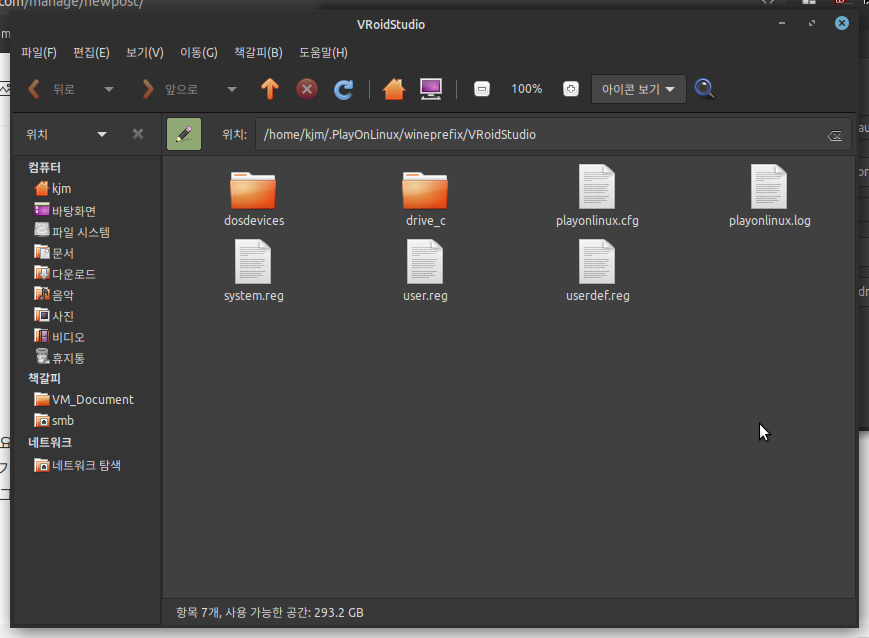Open 음악 in the sidebar
Viewport: 869px width, 638px height.
[54, 295]
